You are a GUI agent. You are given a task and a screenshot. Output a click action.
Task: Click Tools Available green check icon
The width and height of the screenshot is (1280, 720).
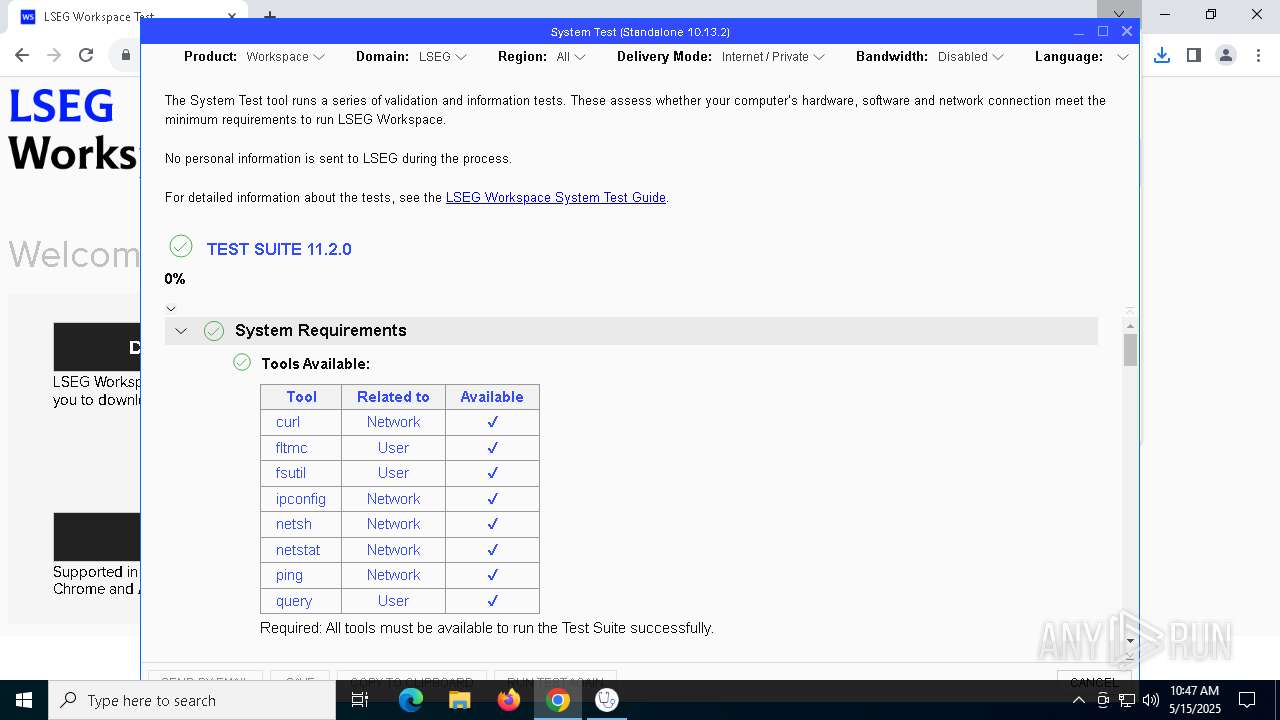pos(242,362)
